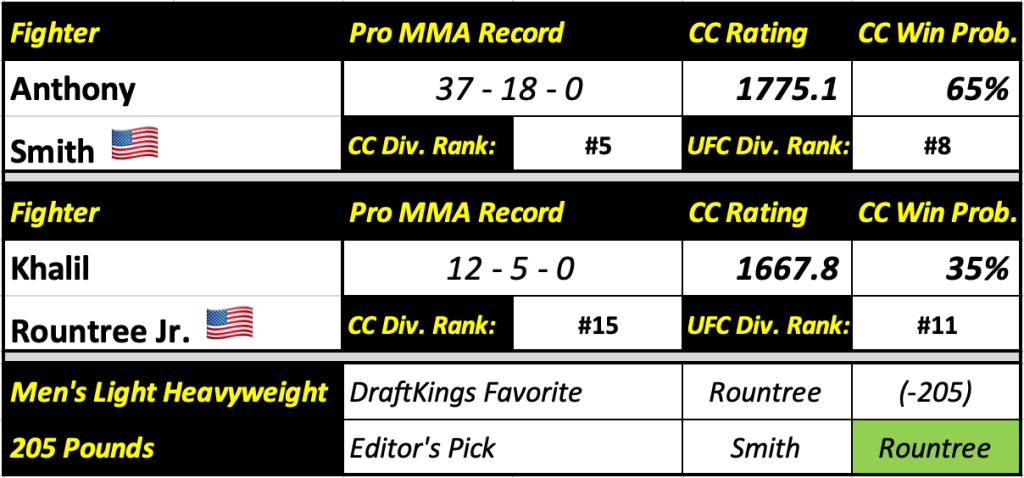Select the green Rountree Editor's Pick cell
The image size is (1024, 478).
[x=932, y=447]
